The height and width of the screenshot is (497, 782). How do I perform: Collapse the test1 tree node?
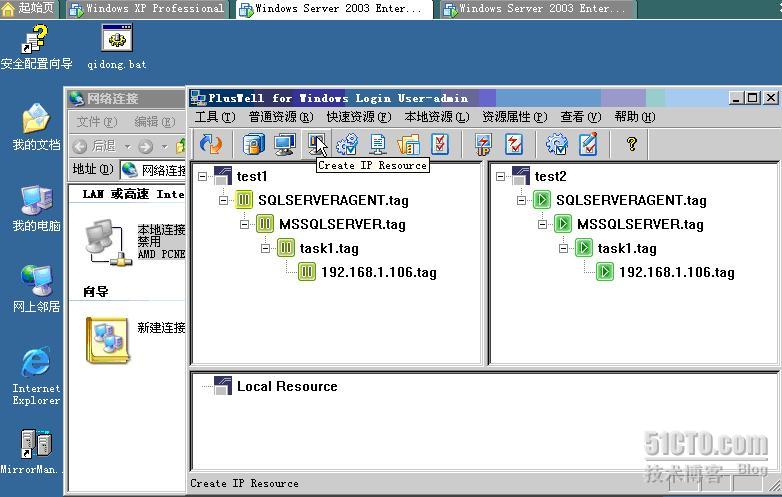[x=202, y=176]
